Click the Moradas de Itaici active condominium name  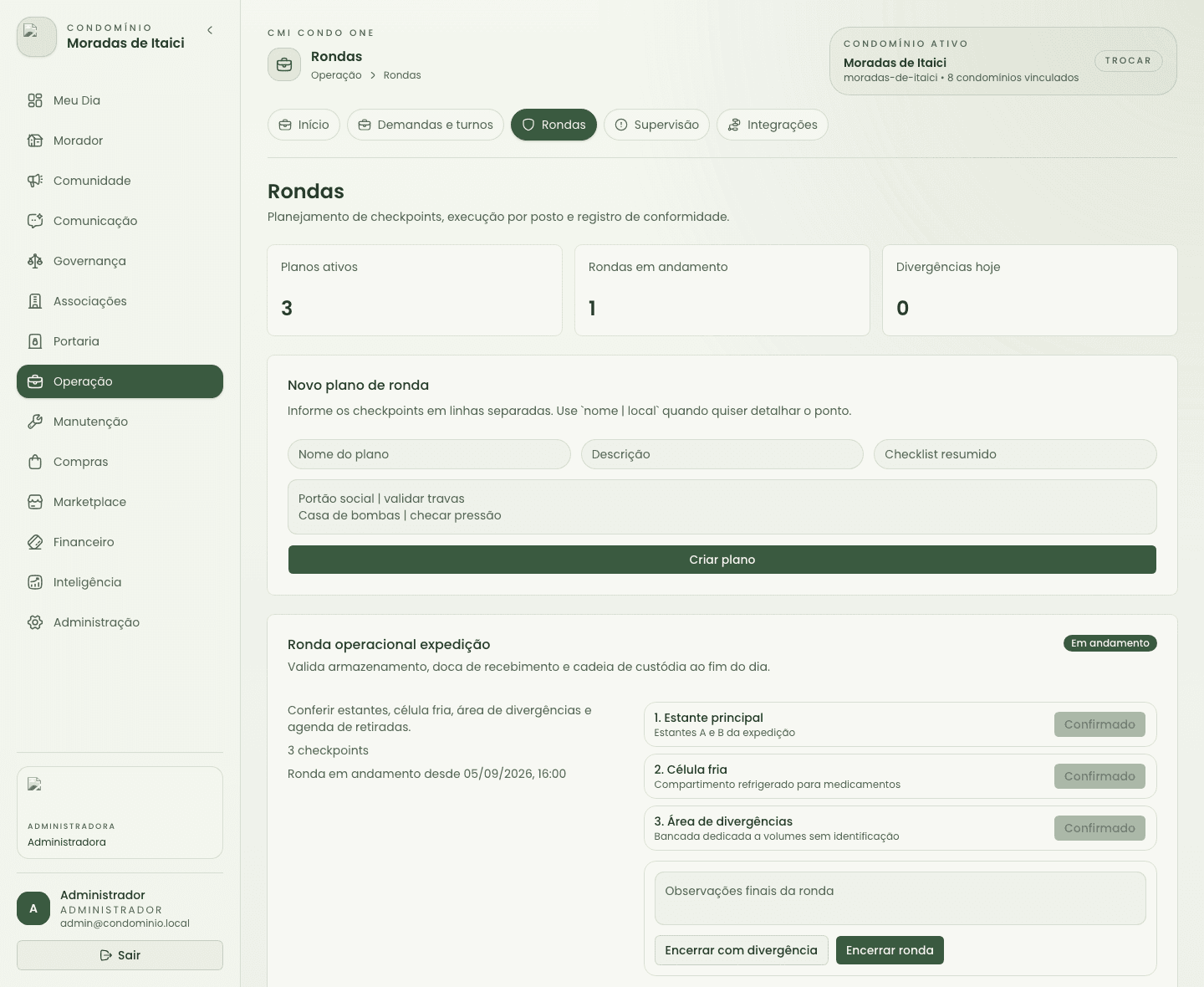pyautogui.click(x=895, y=63)
